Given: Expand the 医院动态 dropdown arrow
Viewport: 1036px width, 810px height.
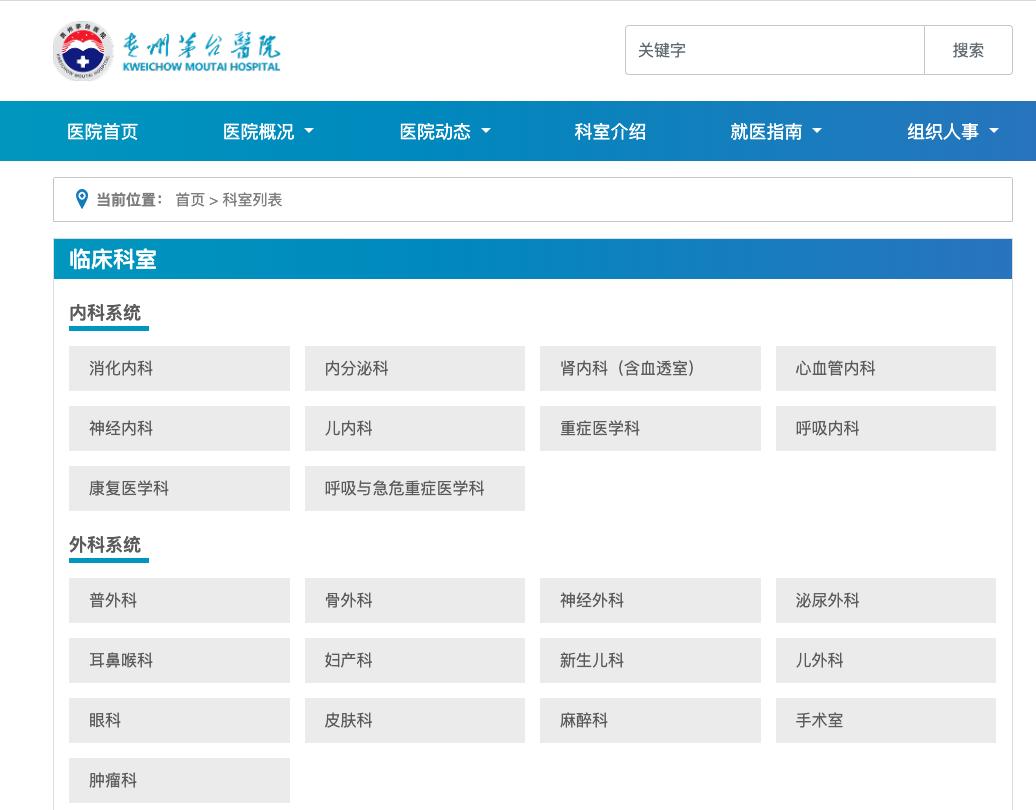Looking at the screenshot, I should point(486,131).
